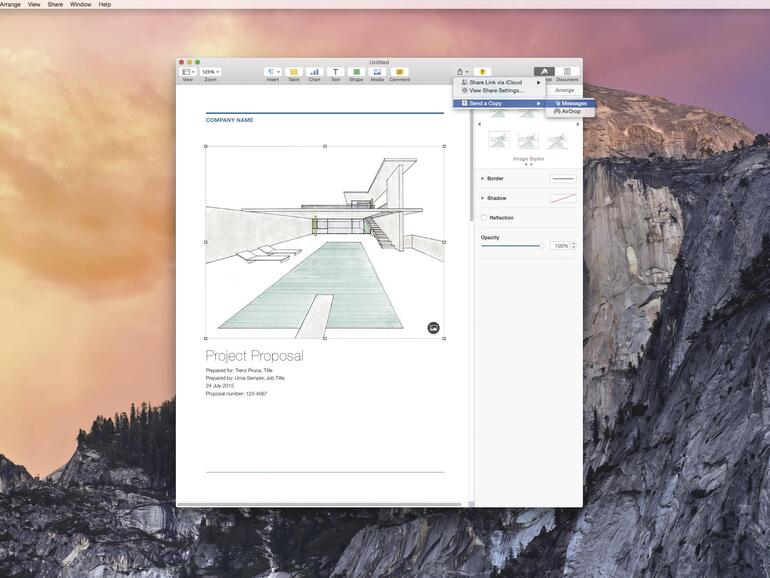Open the 125% zoom dropdown
Screen dimensions: 770x578
210,72
